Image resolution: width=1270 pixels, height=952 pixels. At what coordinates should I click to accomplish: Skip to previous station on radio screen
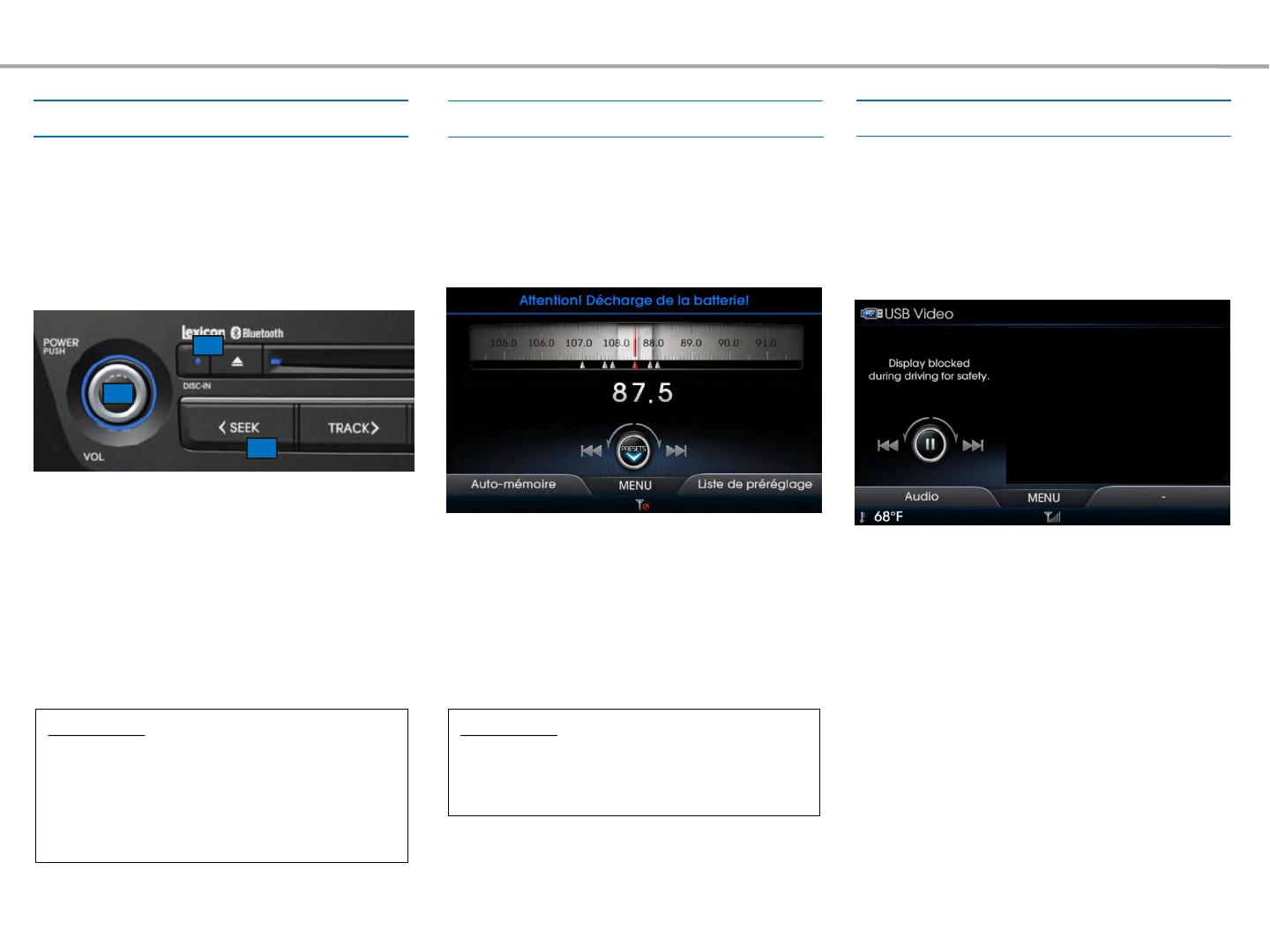coord(591,450)
